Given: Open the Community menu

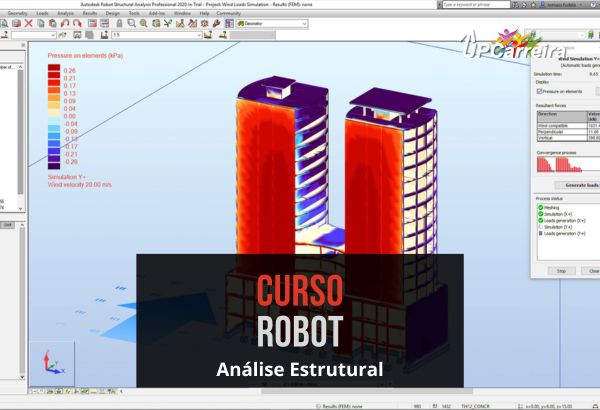Looking at the screenshot, I should (x=228, y=13).
